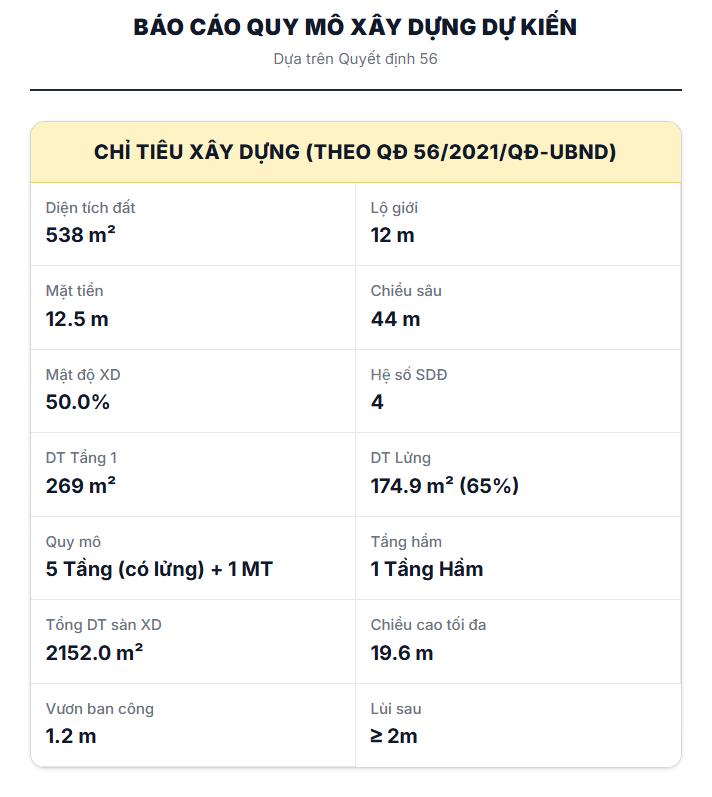Click the 'Chiều cao tối đa' label
Image resolution: width=712 pixels, height=797 pixels.
coord(428,625)
